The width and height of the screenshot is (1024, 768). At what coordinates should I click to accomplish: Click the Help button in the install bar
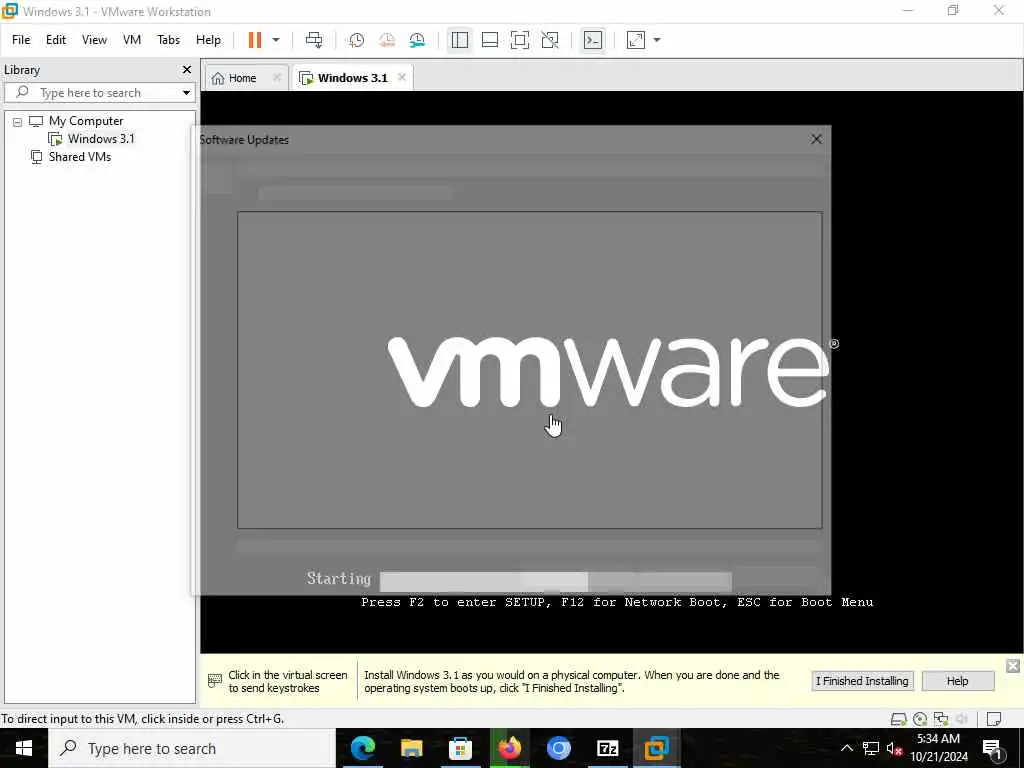[x=958, y=681]
